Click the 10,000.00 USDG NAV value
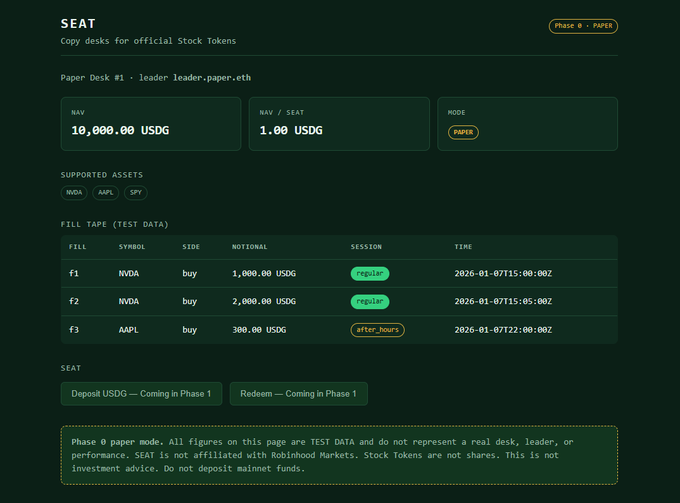 [120, 131]
